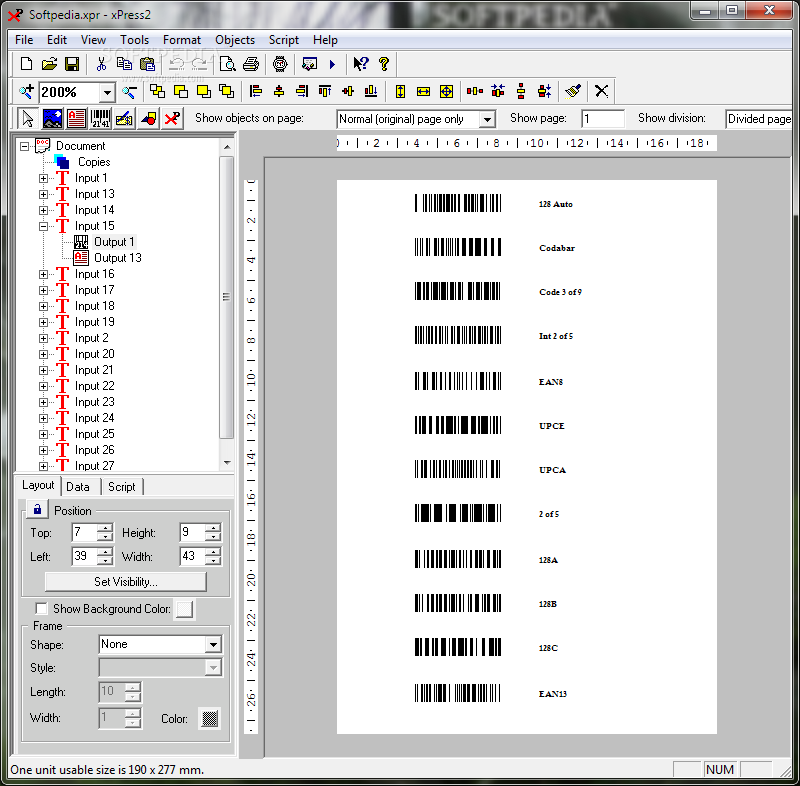Switch to the Data tab
This screenshot has width=800, height=786.
(x=78, y=487)
